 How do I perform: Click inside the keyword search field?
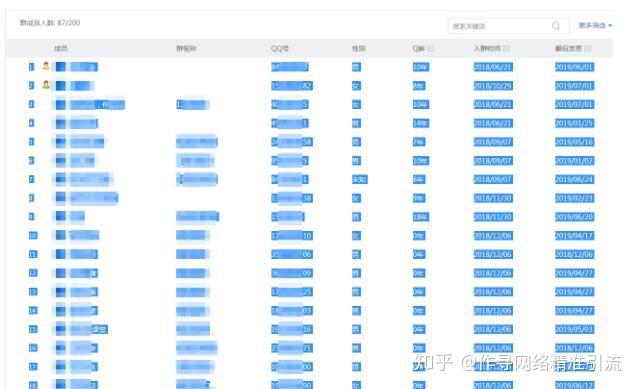[x=500, y=26]
